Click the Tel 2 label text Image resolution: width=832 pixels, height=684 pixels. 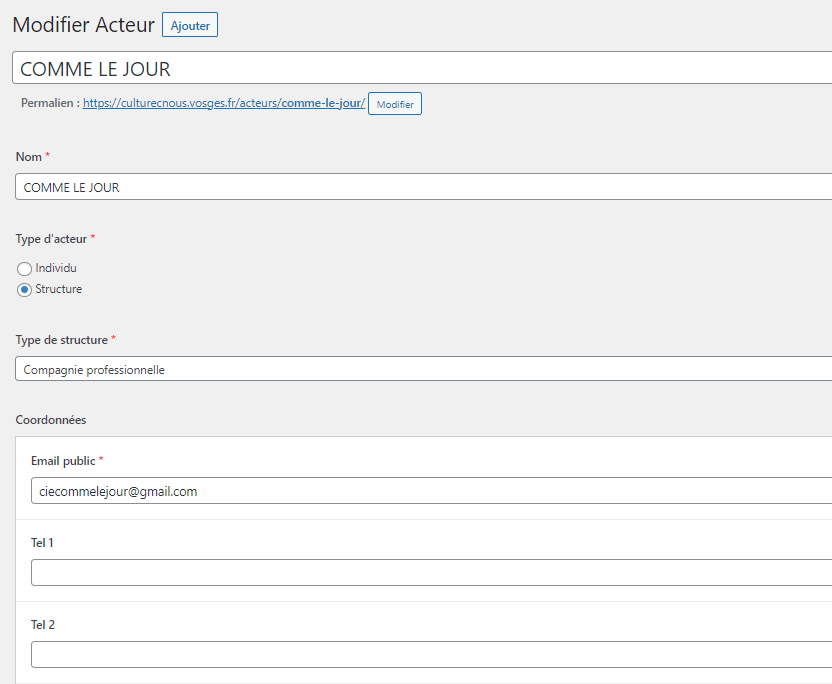42,625
